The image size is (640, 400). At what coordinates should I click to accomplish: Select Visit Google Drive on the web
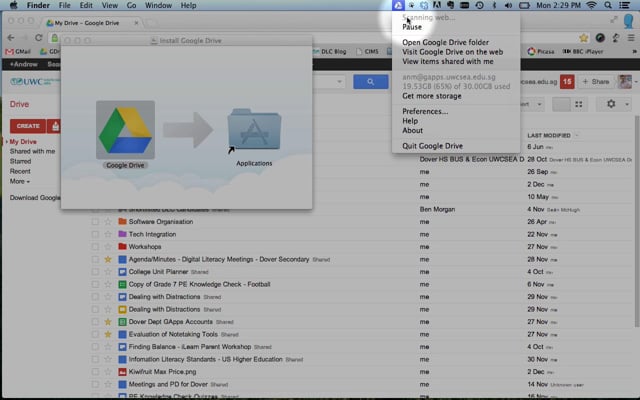(x=452, y=52)
